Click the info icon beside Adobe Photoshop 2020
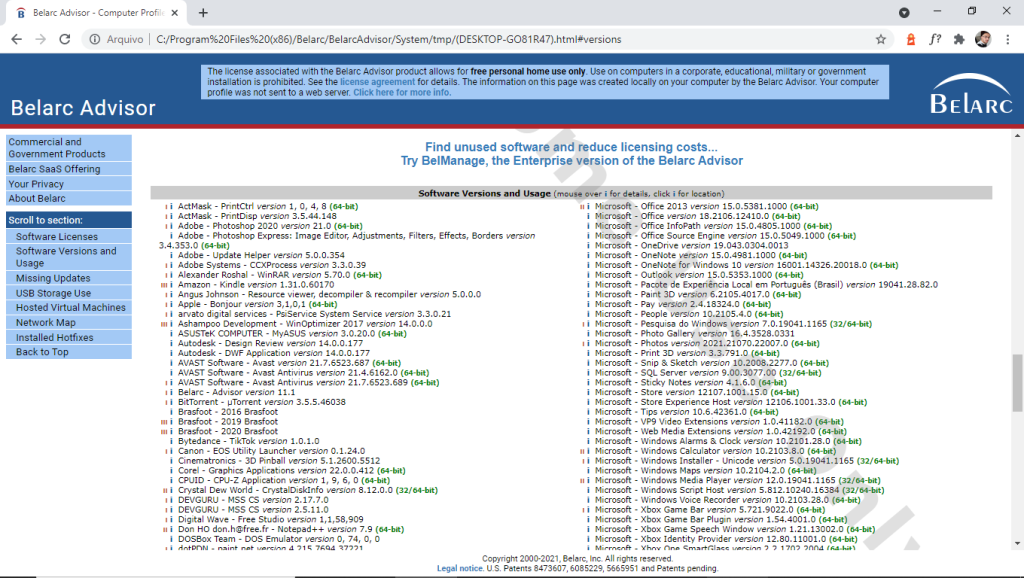Image resolution: width=1024 pixels, height=578 pixels. tap(171, 226)
